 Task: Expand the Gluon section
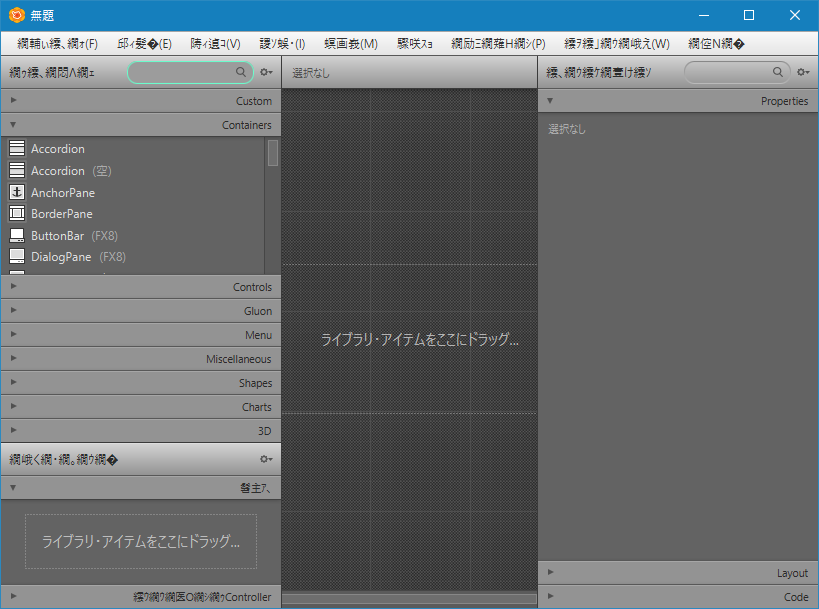coord(140,311)
